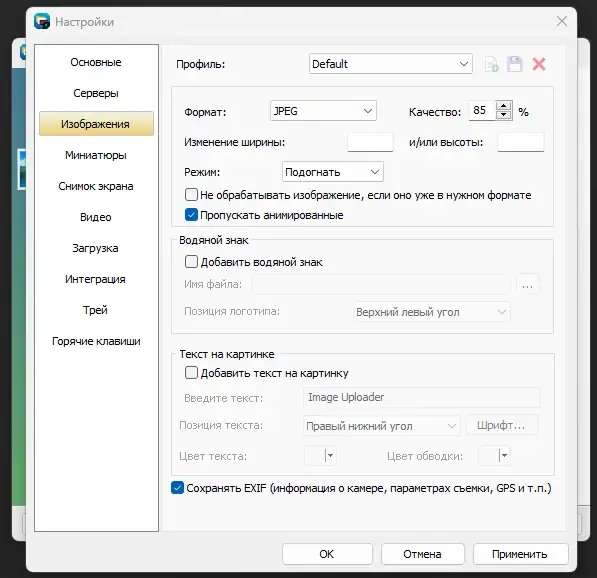This screenshot has height=578, width=597.
Task: Delete profile with red X icon
Action: (539, 64)
